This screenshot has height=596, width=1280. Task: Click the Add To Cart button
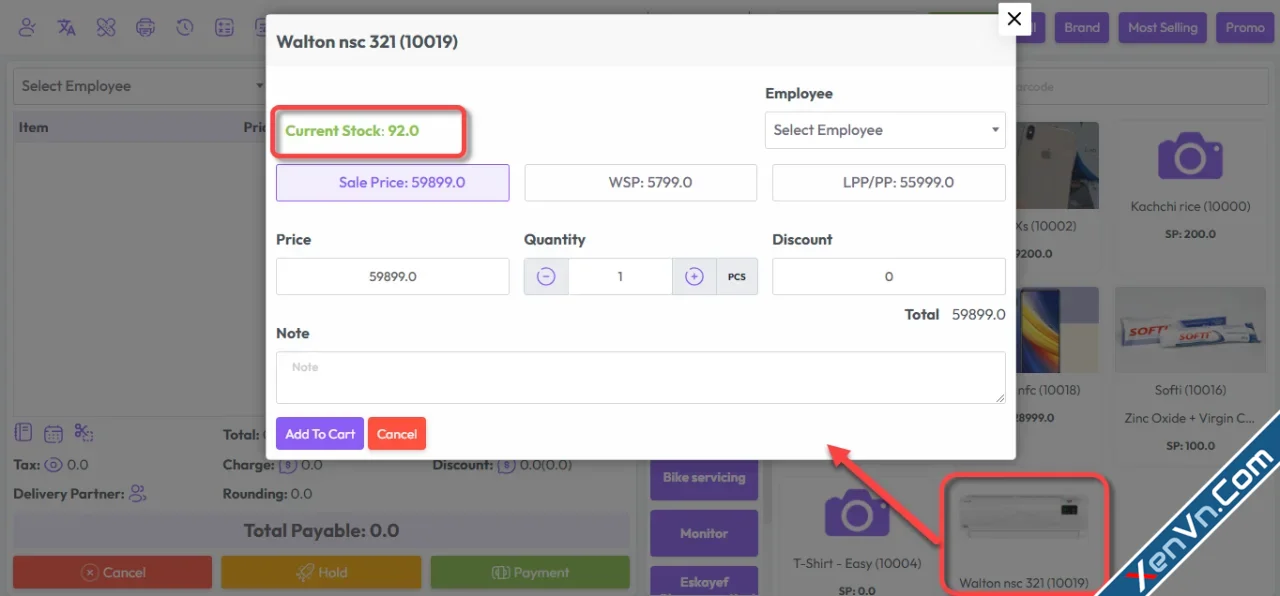tap(320, 434)
